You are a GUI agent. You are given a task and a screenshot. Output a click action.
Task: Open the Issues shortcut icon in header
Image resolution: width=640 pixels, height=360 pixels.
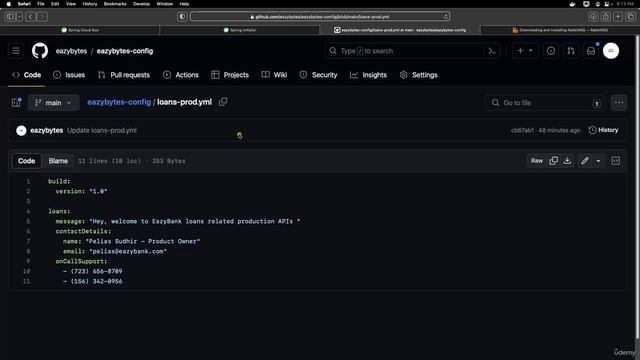coord(551,51)
